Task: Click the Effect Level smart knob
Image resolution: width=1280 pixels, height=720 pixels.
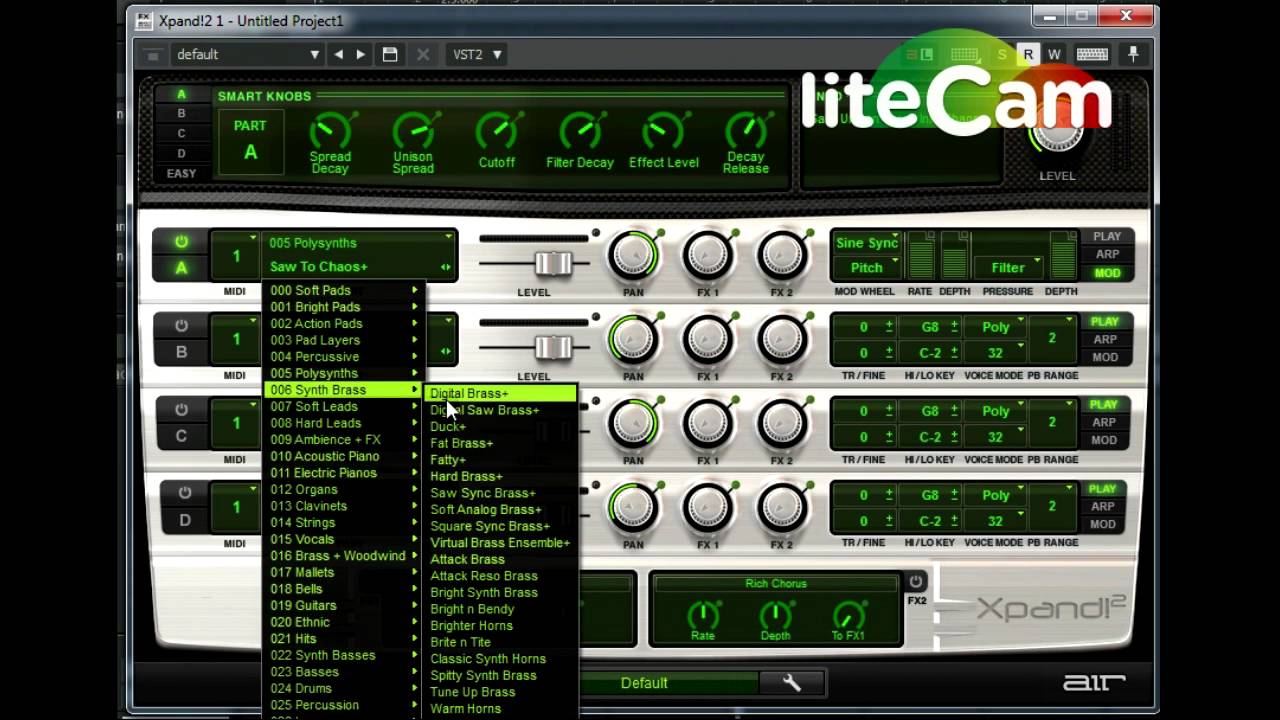Action: pos(663,131)
